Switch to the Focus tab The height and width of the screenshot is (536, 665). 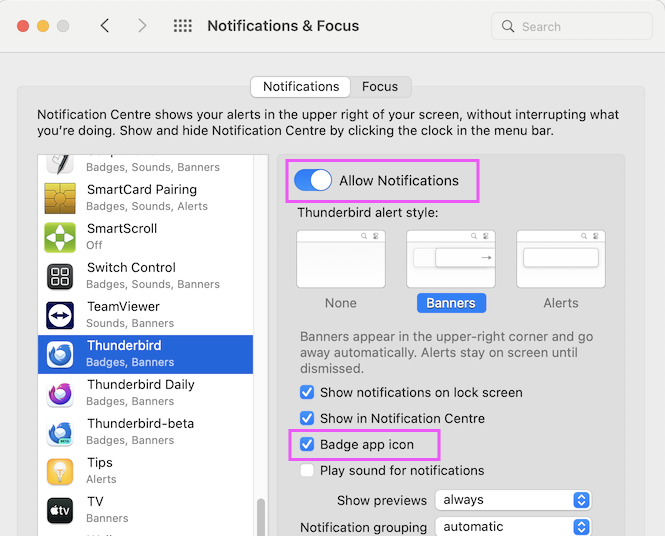[380, 87]
